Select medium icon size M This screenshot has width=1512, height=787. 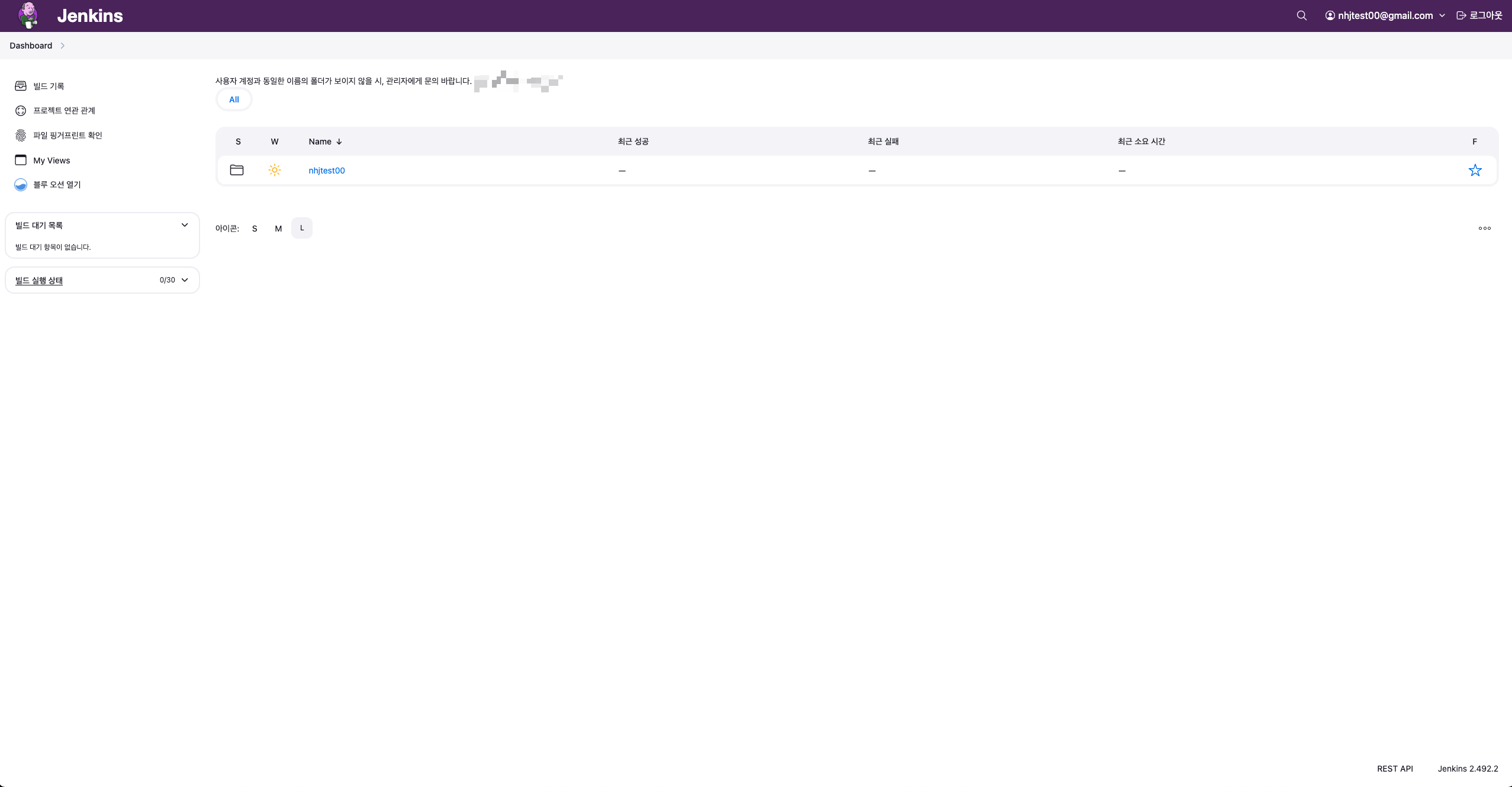coord(278,229)
